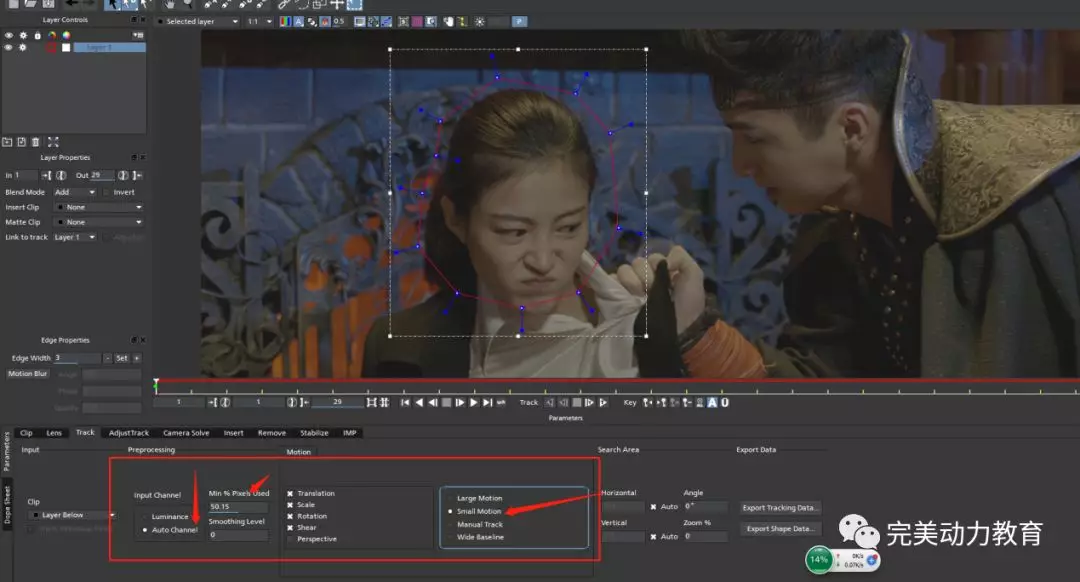Toggle Vertical Auto checkbox

tap(653, 537)
